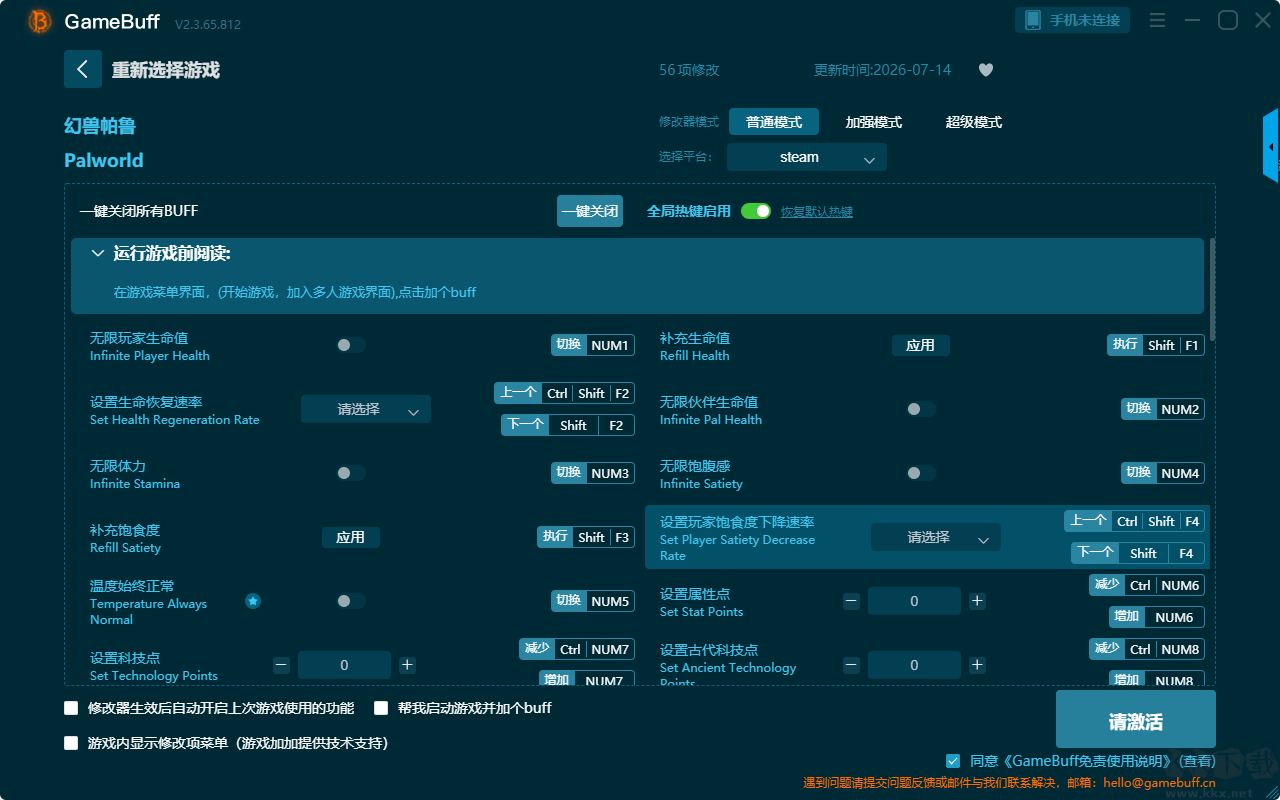This screenshot has height=800, width=1280.
Task: Toggle Infinite Satiety switch
Action: (921, 473)
